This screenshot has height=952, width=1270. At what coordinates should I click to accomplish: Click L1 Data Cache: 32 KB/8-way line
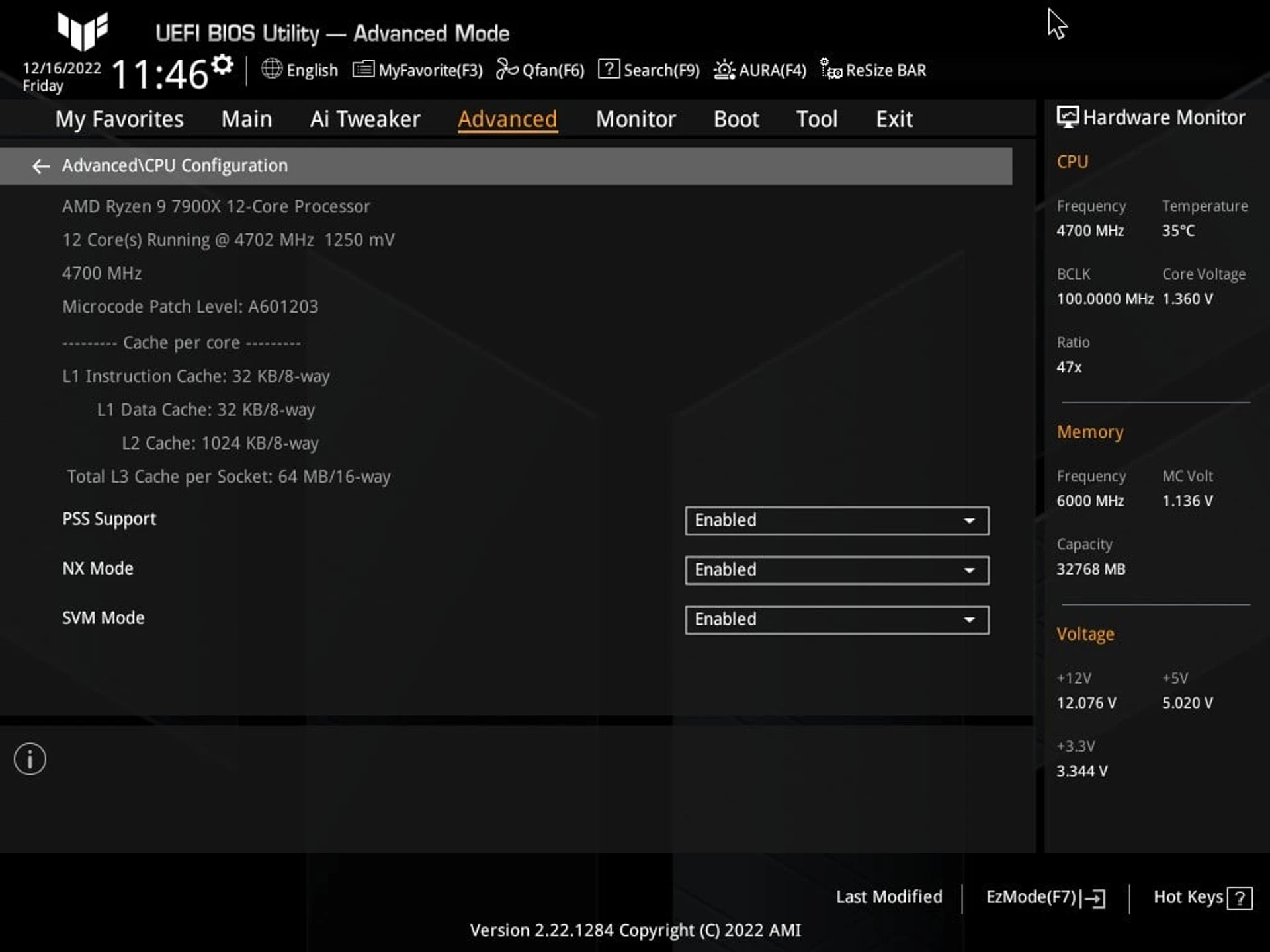[206, 410]
